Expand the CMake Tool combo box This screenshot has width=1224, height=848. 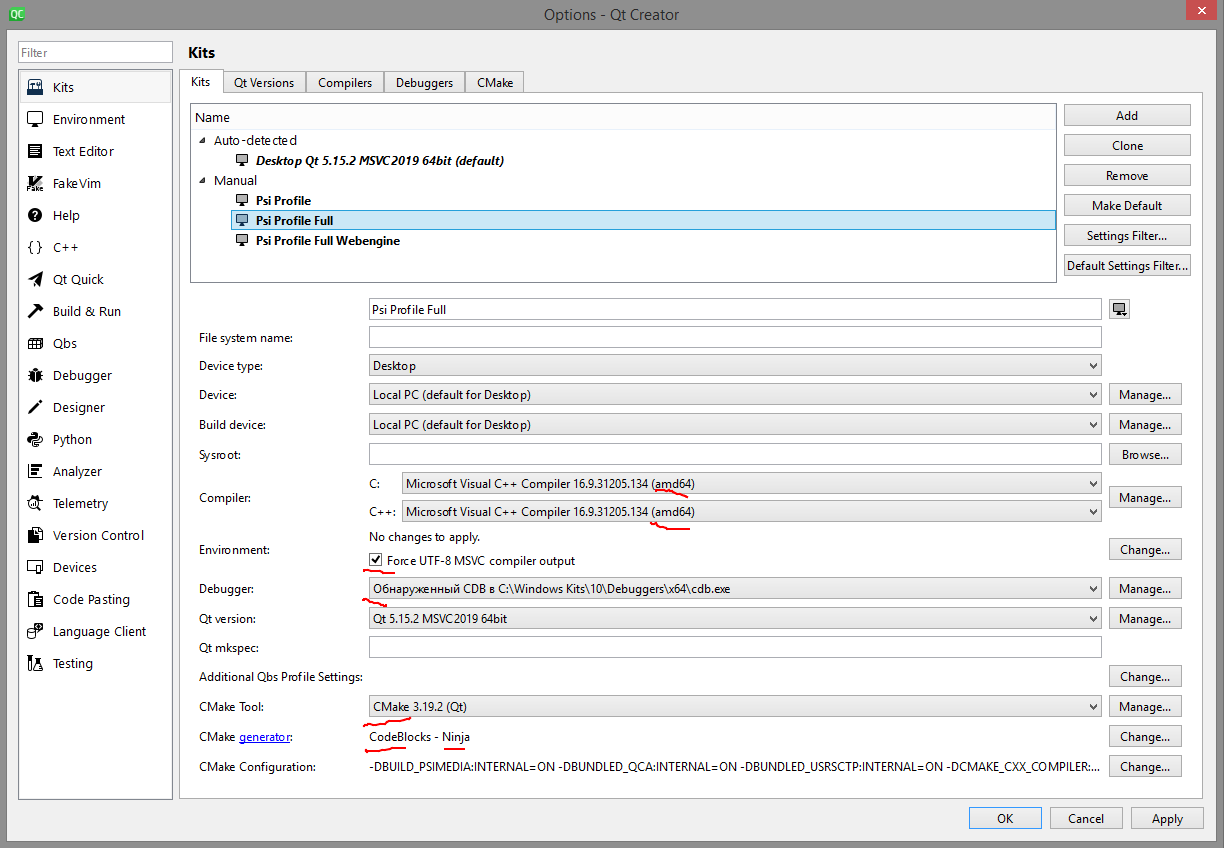[x=735, y=707]
